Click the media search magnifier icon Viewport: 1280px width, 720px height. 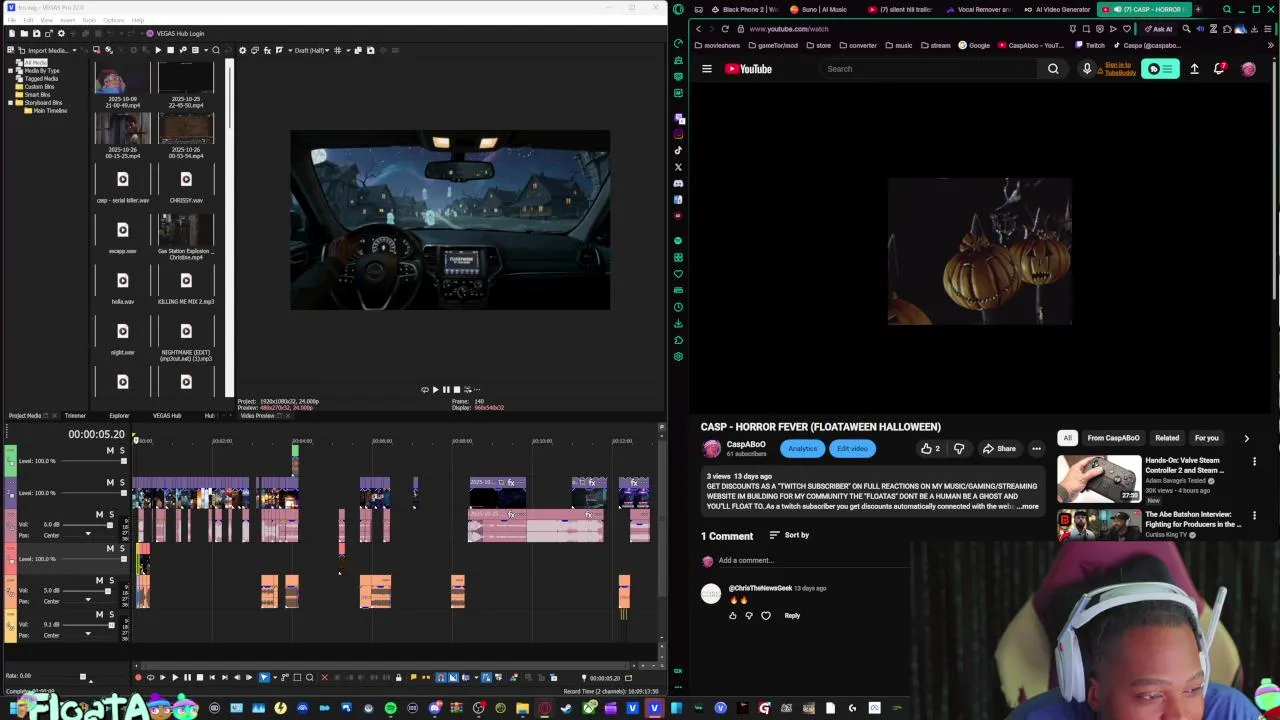tap(216, 50)
